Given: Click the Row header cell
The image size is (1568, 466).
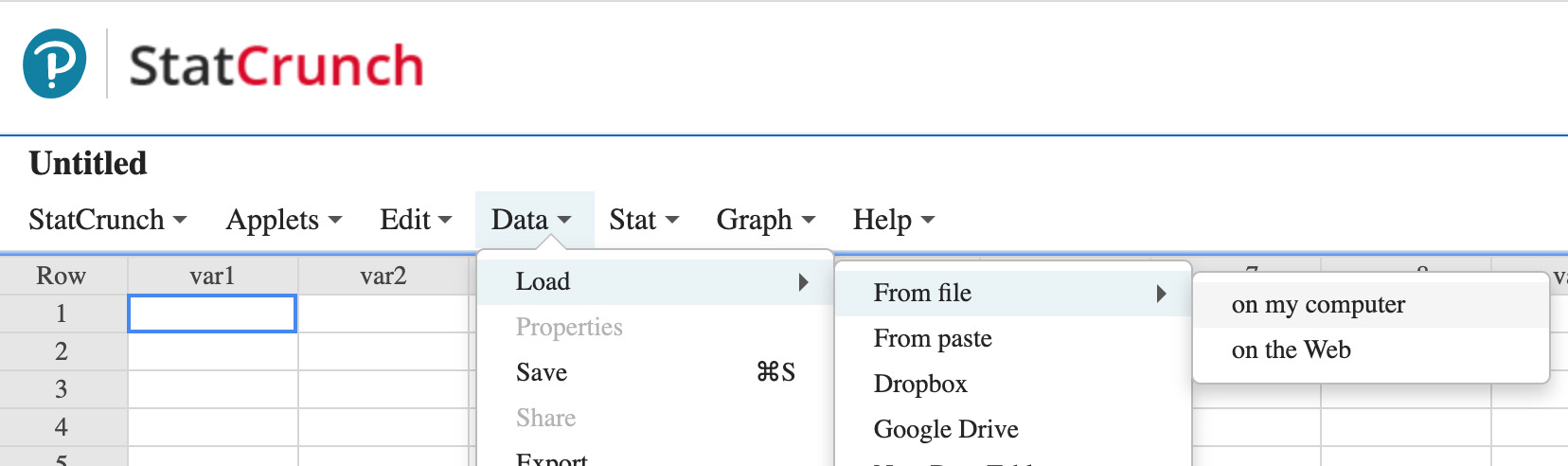Looking at the screenshot, I should click(x=62, y=276).
